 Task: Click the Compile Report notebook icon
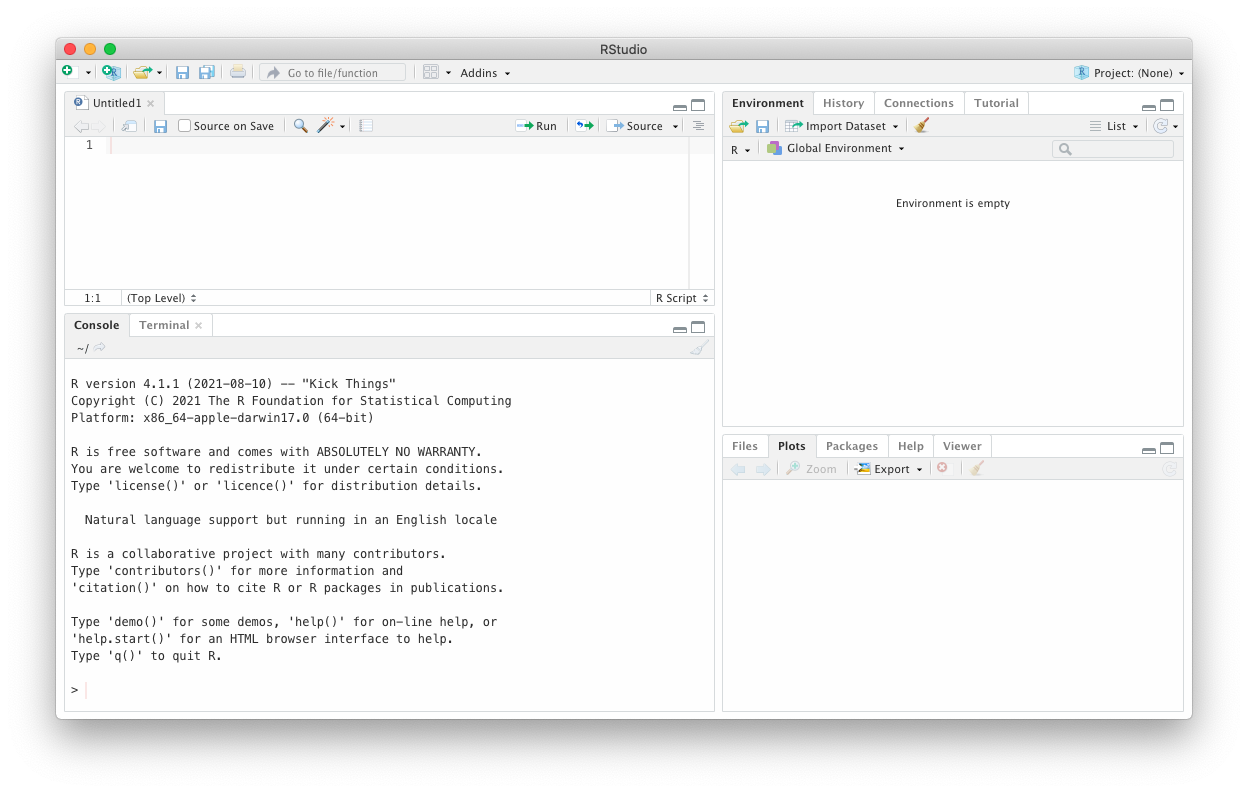366,126
